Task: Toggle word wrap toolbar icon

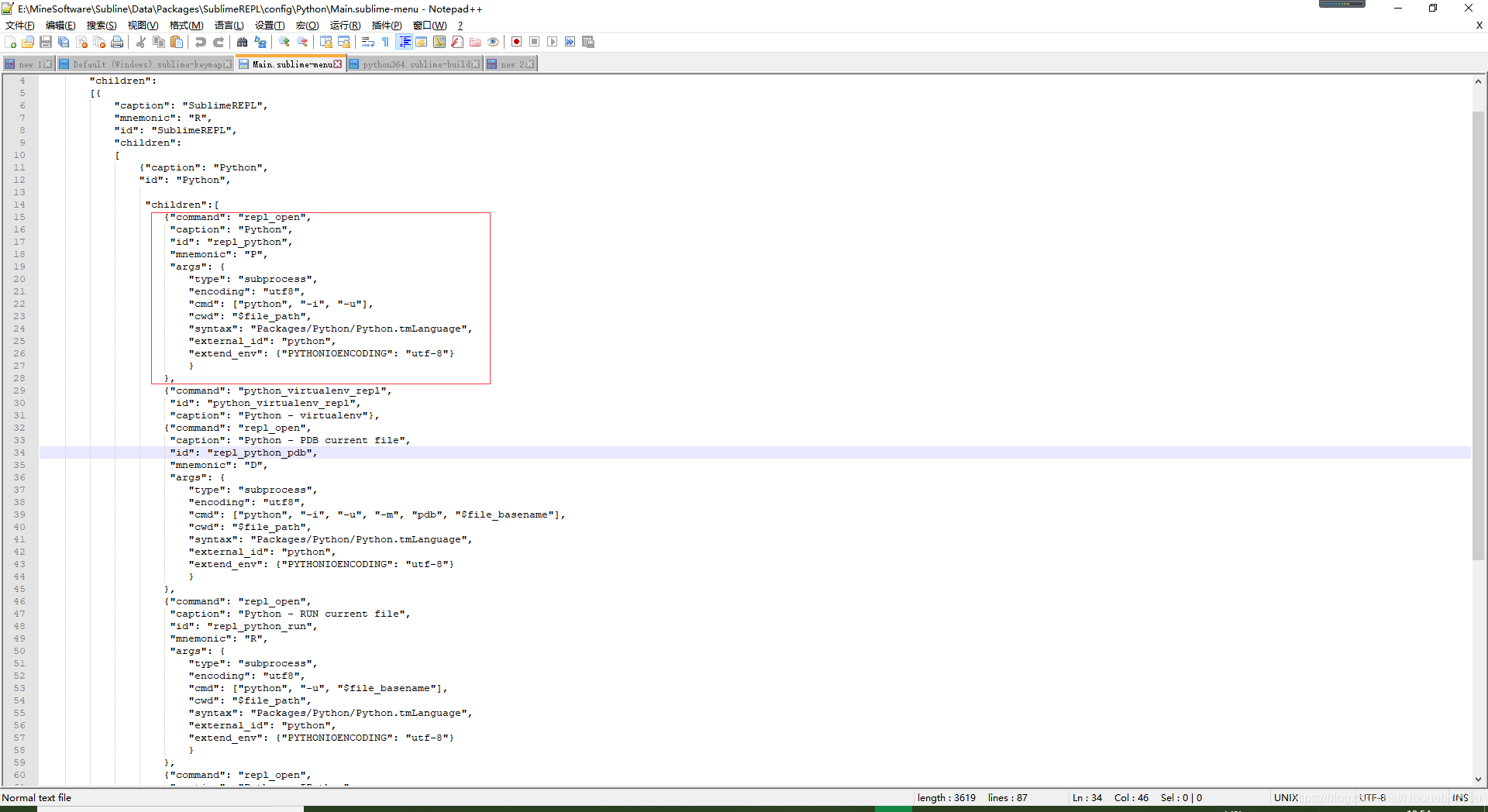Action: [368, 42]
